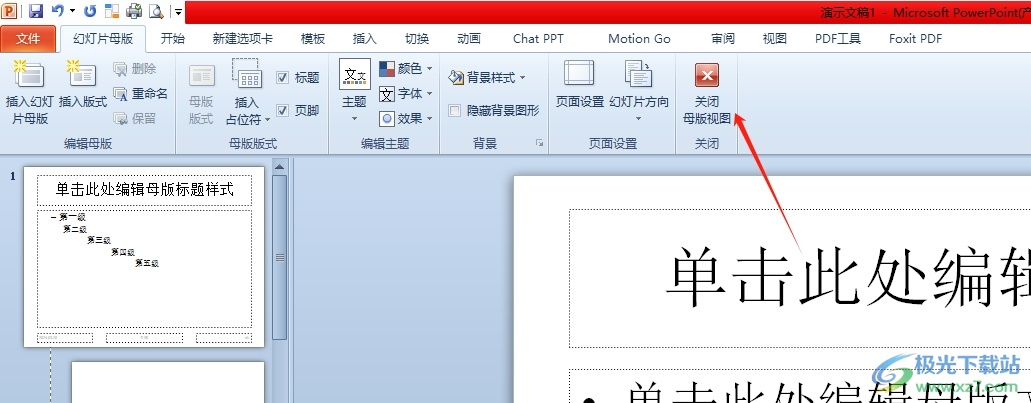Open the 字体 theme fonts menu

(x=407, y=93)
